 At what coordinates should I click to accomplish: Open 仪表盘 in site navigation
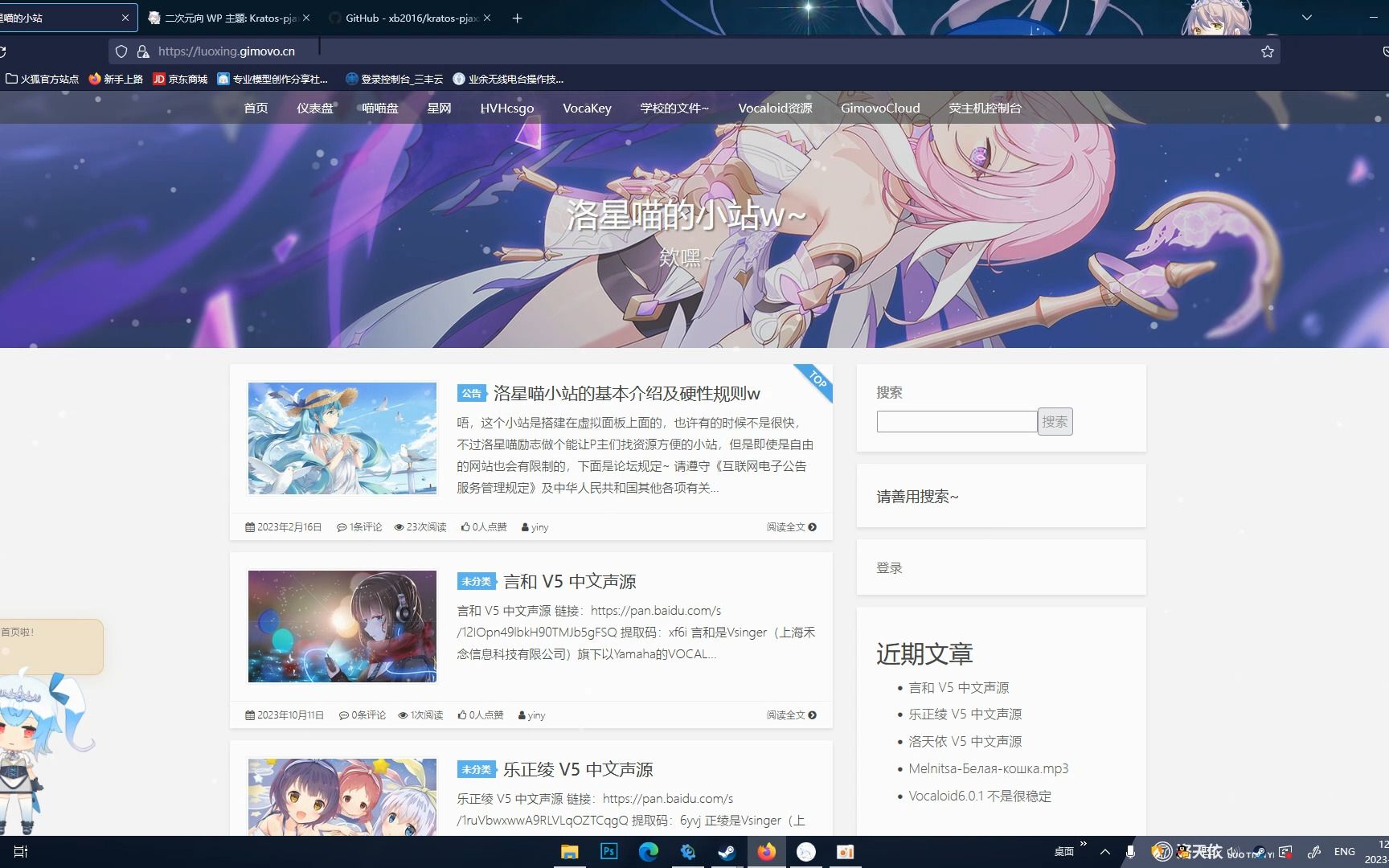[315, 108]
